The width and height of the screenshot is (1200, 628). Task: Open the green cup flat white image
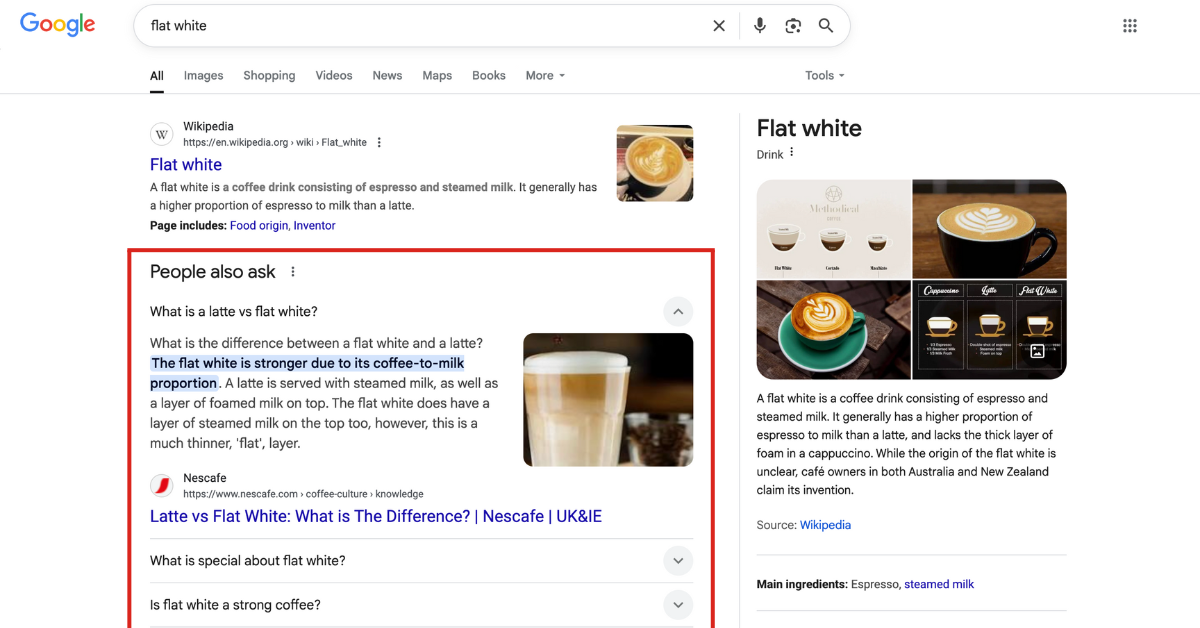tap(834, 330)
